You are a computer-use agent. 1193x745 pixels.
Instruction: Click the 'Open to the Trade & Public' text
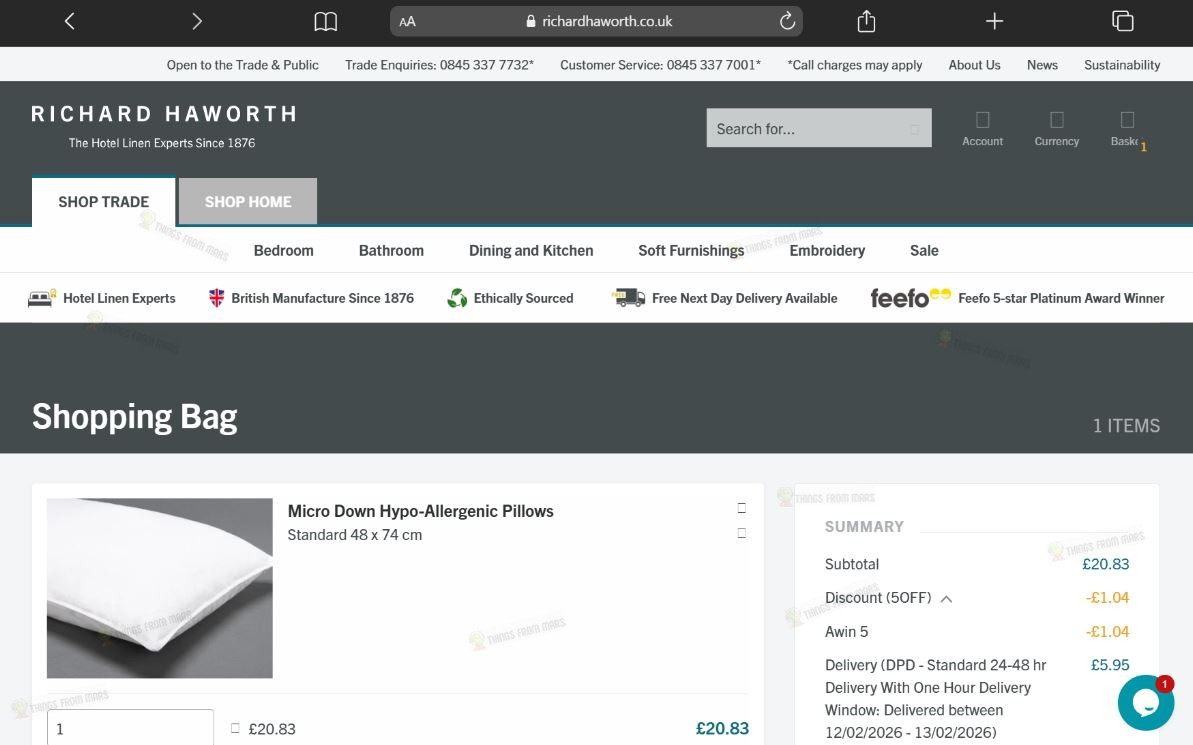pyautogui.click(x=243, y=65)
